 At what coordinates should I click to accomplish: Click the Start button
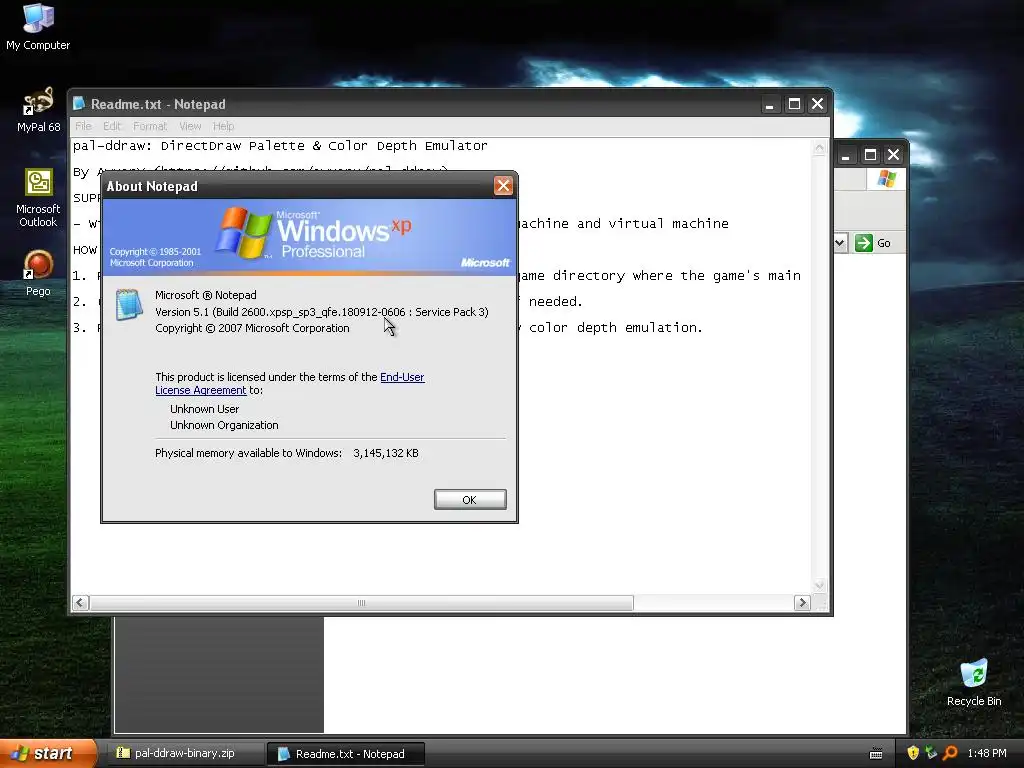(x=47, y=753)
